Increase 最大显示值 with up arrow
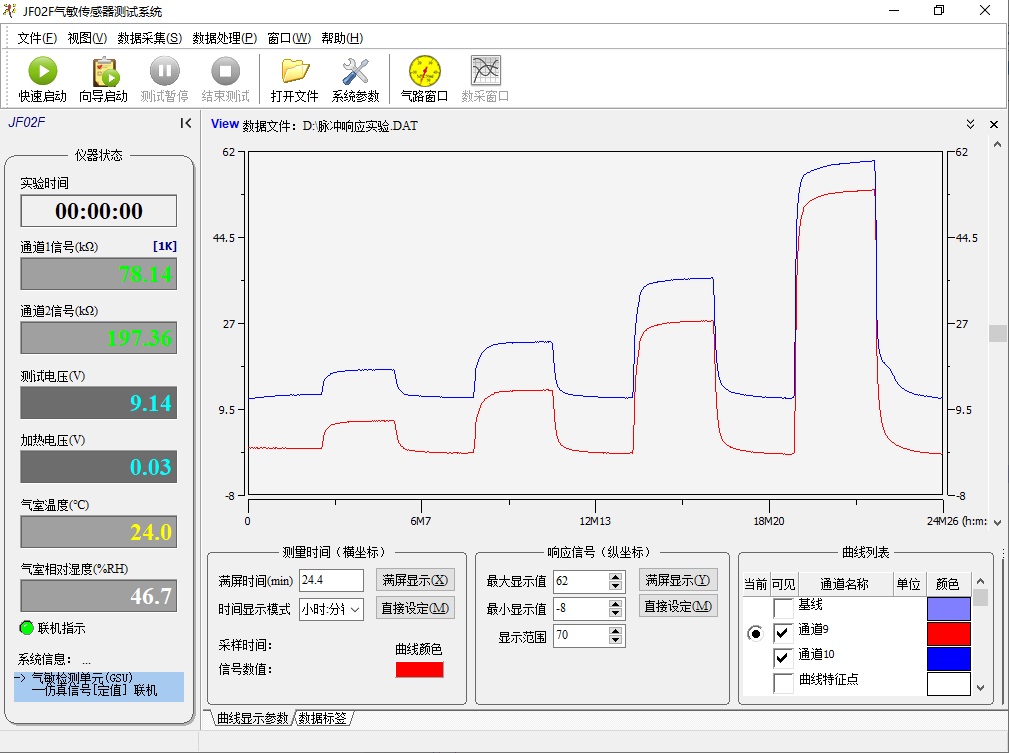 (616, 577)
